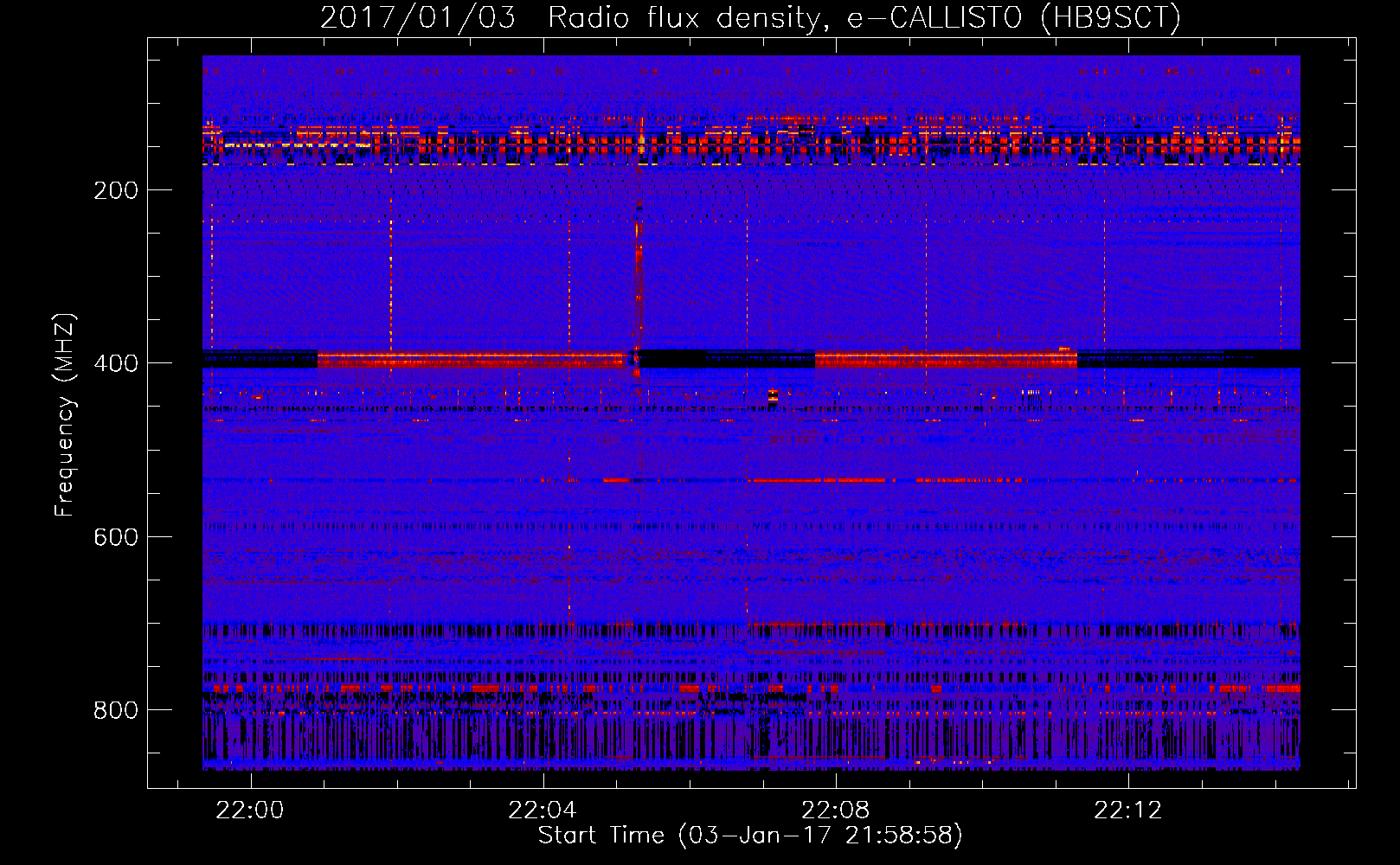Select the 600 MHz frequency tick label

point(116,537)
